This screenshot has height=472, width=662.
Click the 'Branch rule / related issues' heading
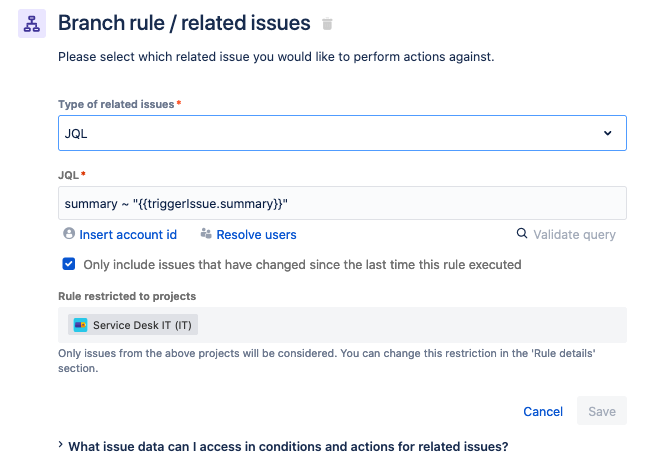click(x=184, y=23)
